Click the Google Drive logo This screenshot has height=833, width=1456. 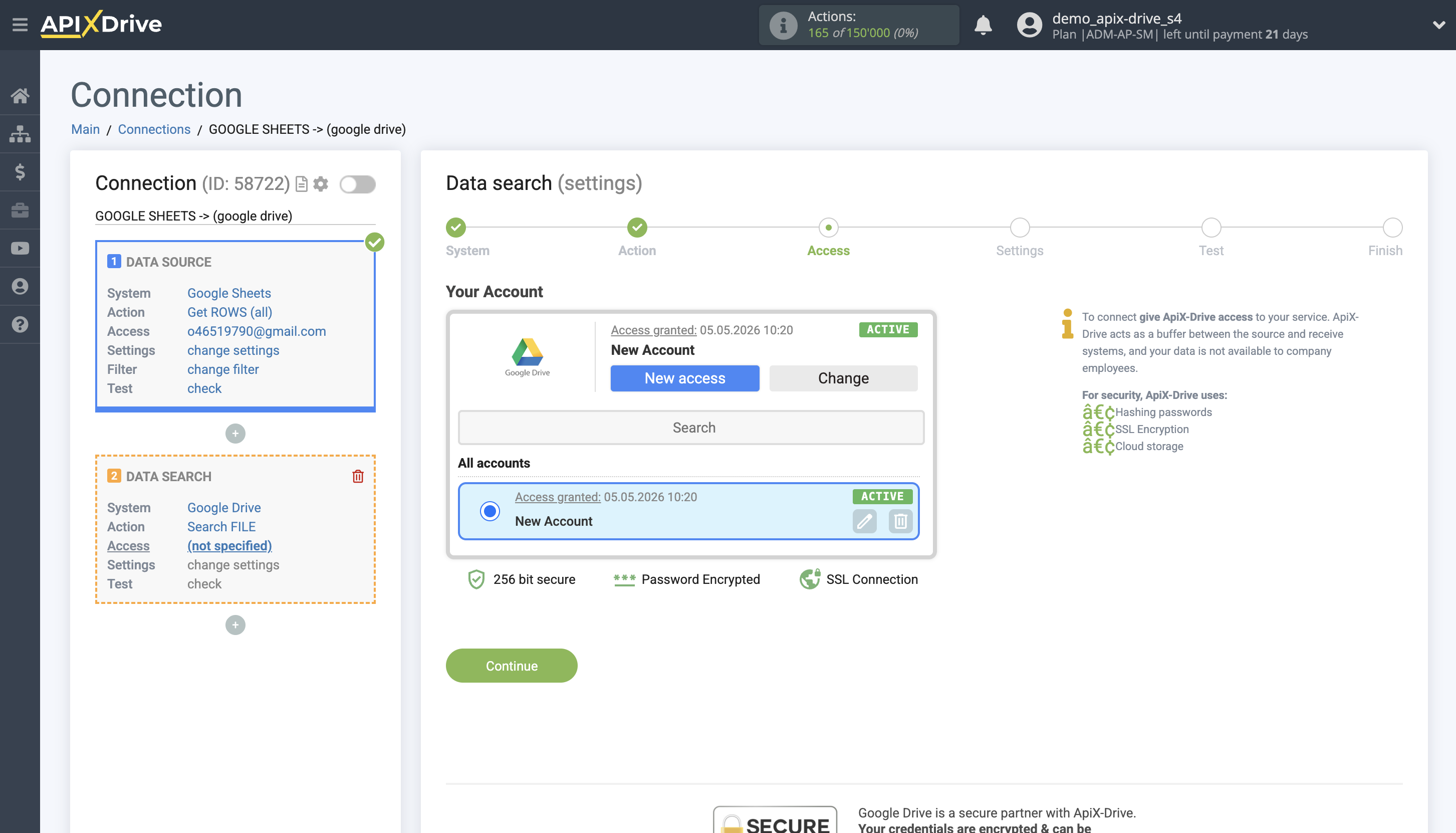pyautogui.click(x=527, y=357)
